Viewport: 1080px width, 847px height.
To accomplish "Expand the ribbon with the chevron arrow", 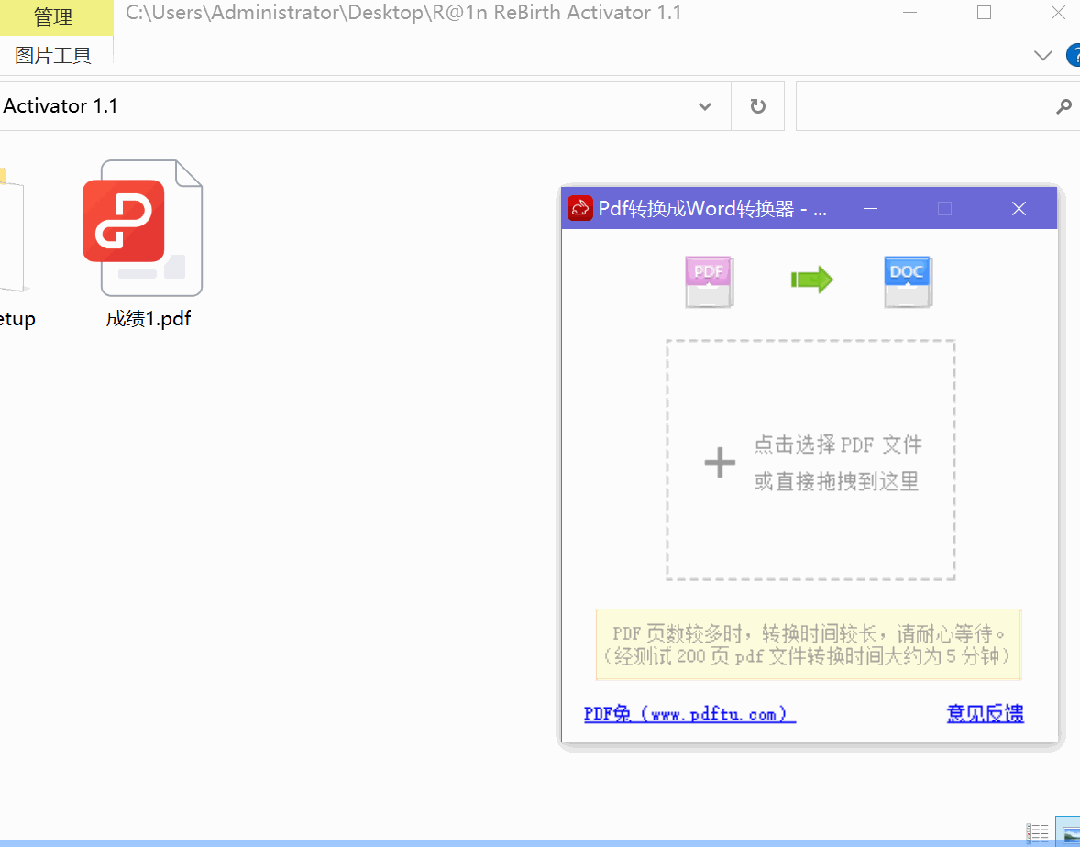I will [x=1043, y=55].
